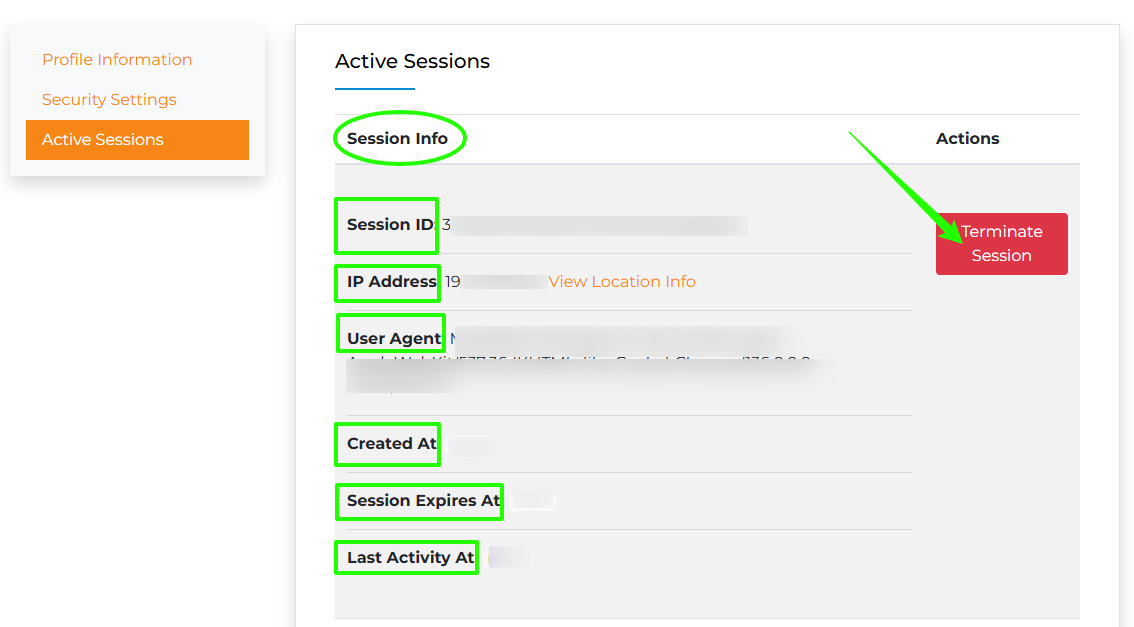
Task: Go to Security Settings
Action: (109, 100)
